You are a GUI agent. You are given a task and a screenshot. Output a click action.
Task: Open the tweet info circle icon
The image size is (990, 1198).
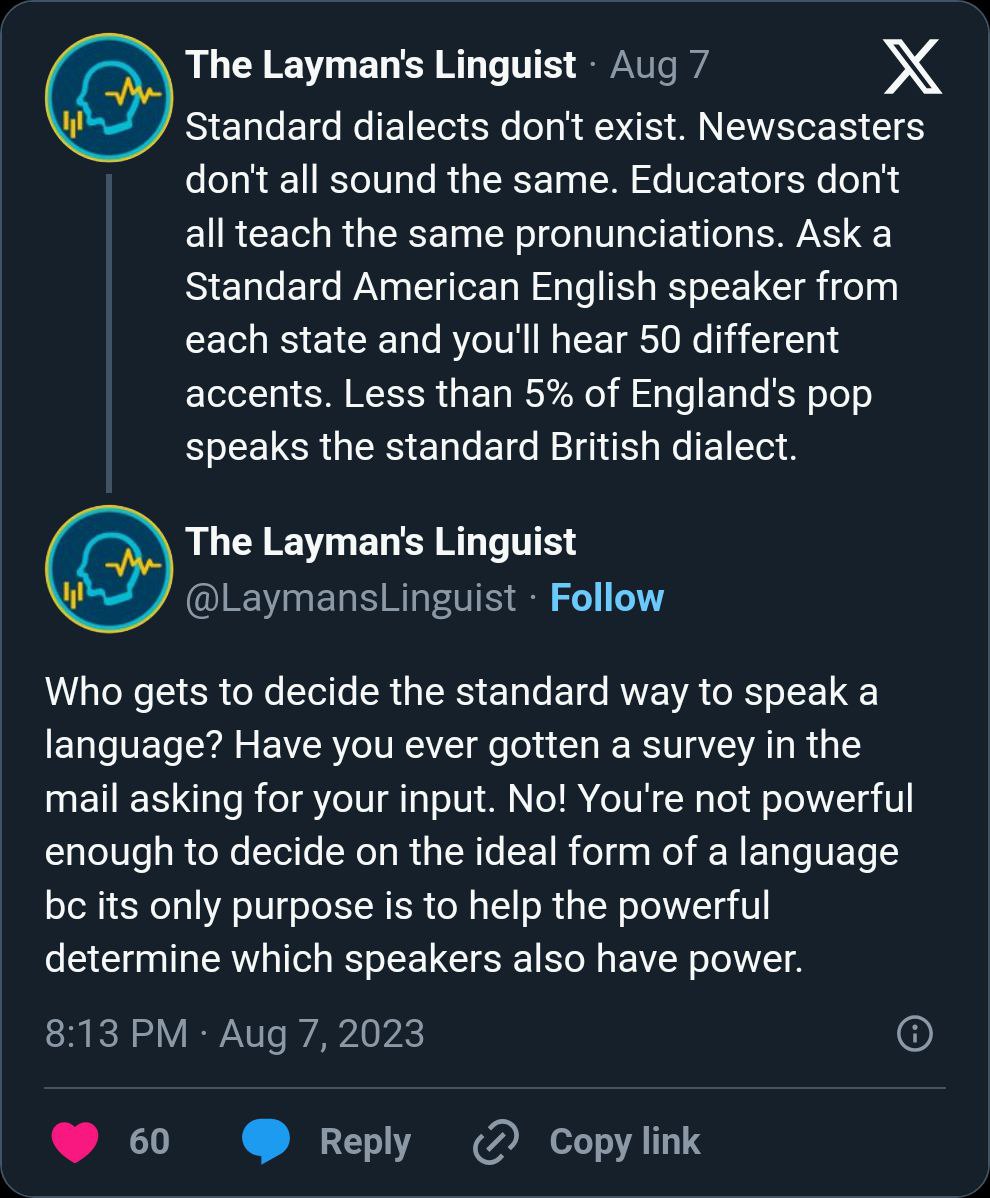915,1034
